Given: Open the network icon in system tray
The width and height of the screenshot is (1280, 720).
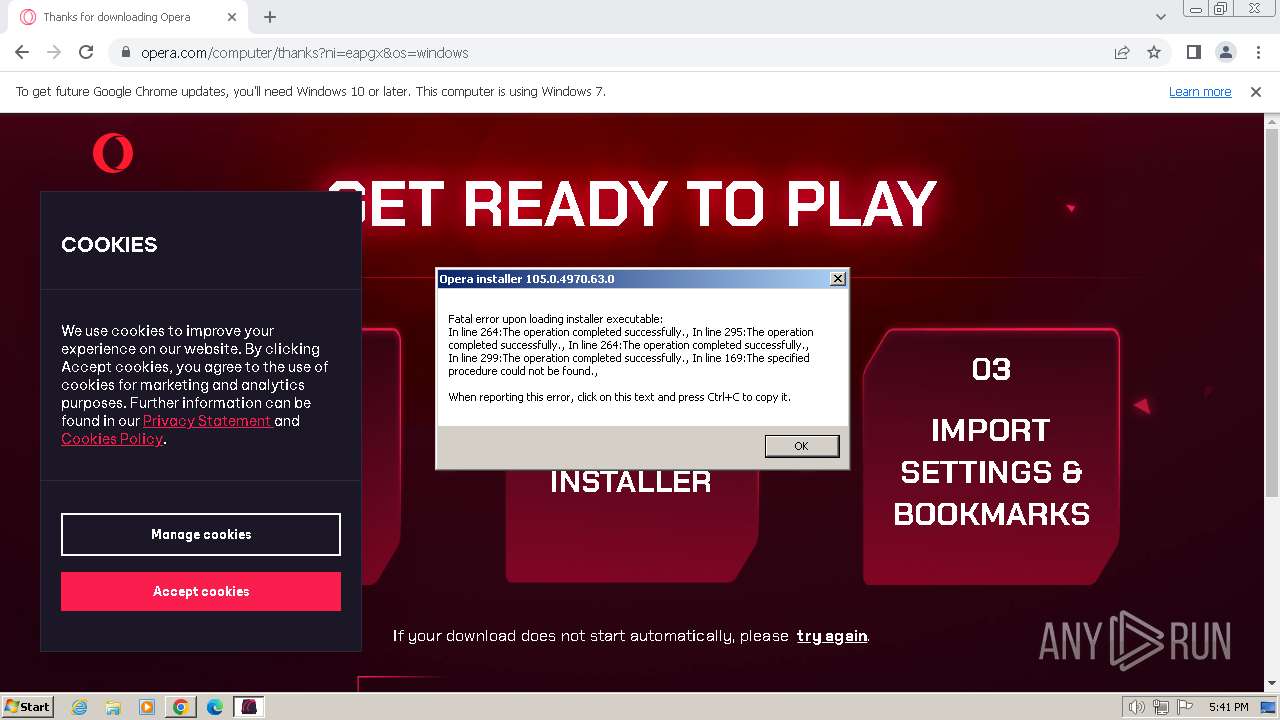Looking at the screenshot, I should click(x=1160, y=707).
